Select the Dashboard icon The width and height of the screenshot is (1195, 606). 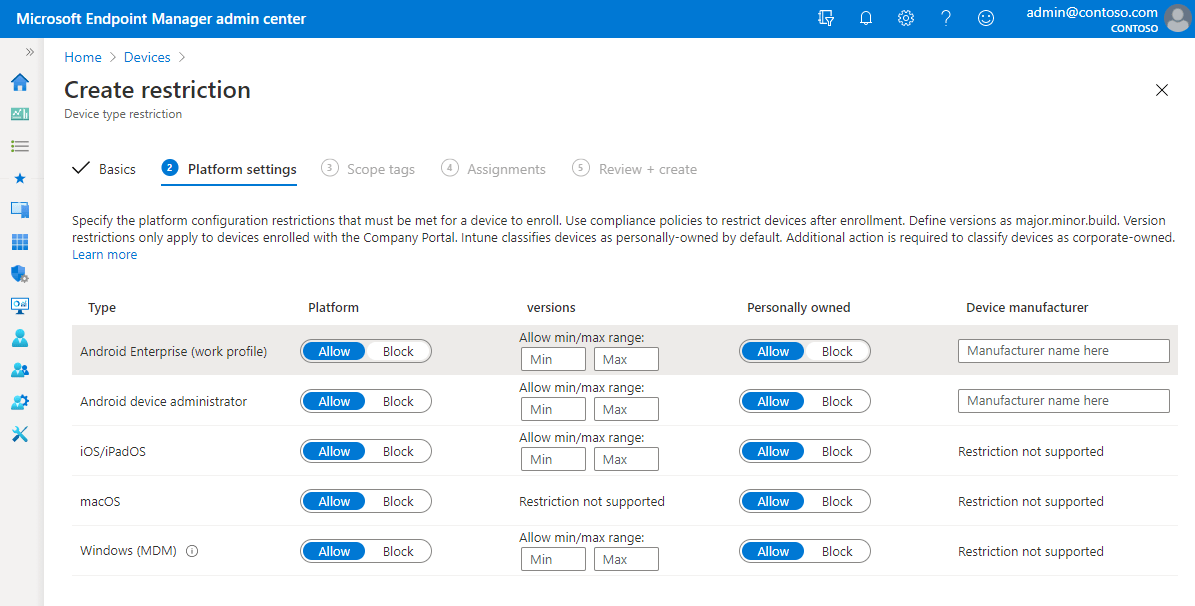(19, 114)
